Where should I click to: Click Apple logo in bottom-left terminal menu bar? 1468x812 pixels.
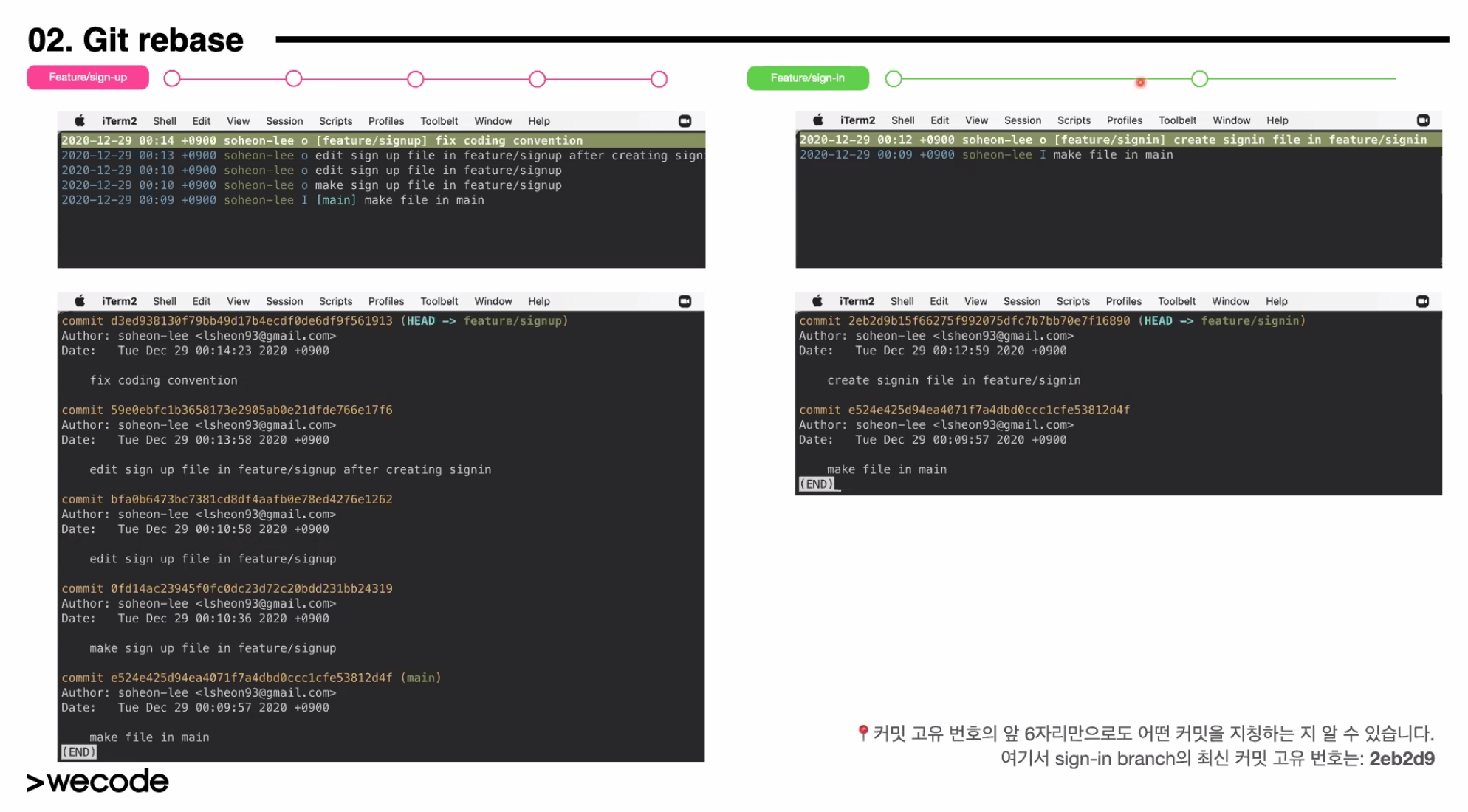(80, 301)
